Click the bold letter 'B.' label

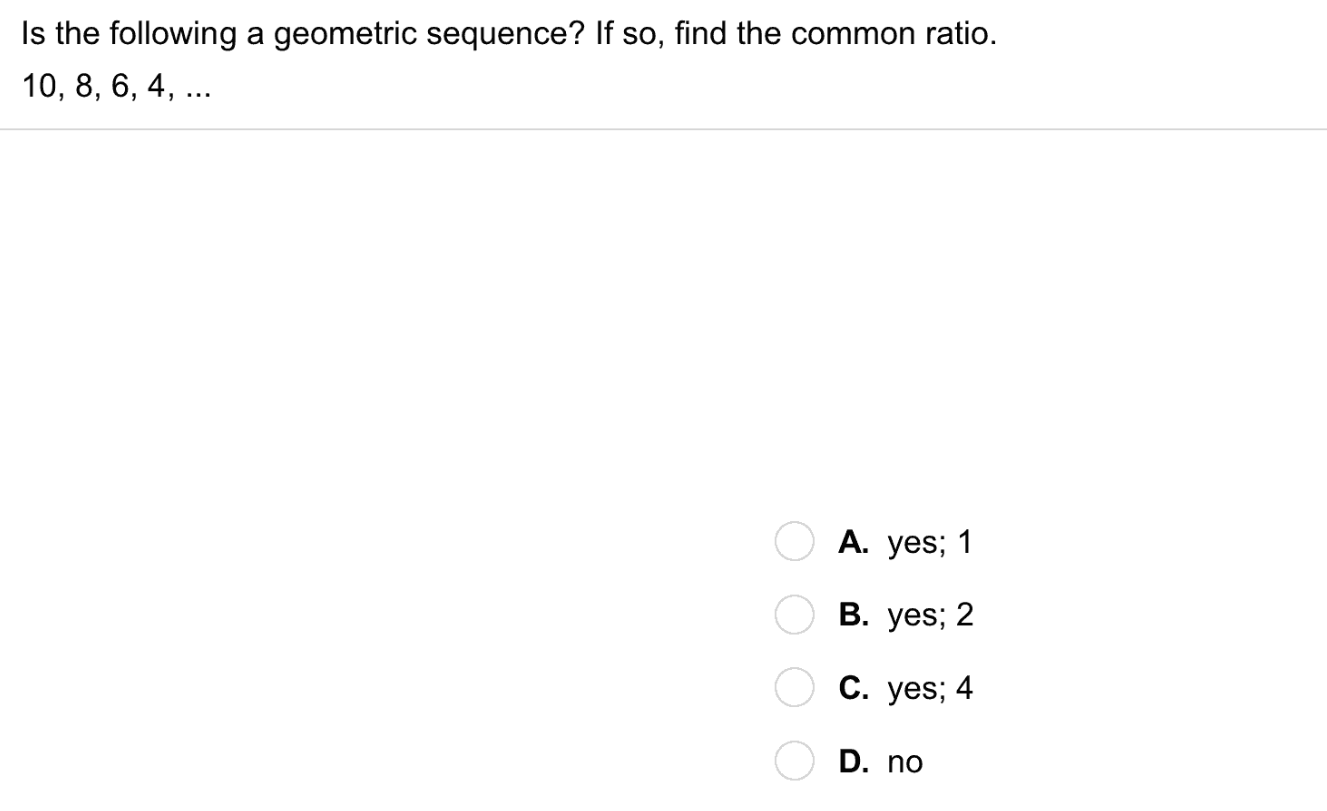pos(855,615)
